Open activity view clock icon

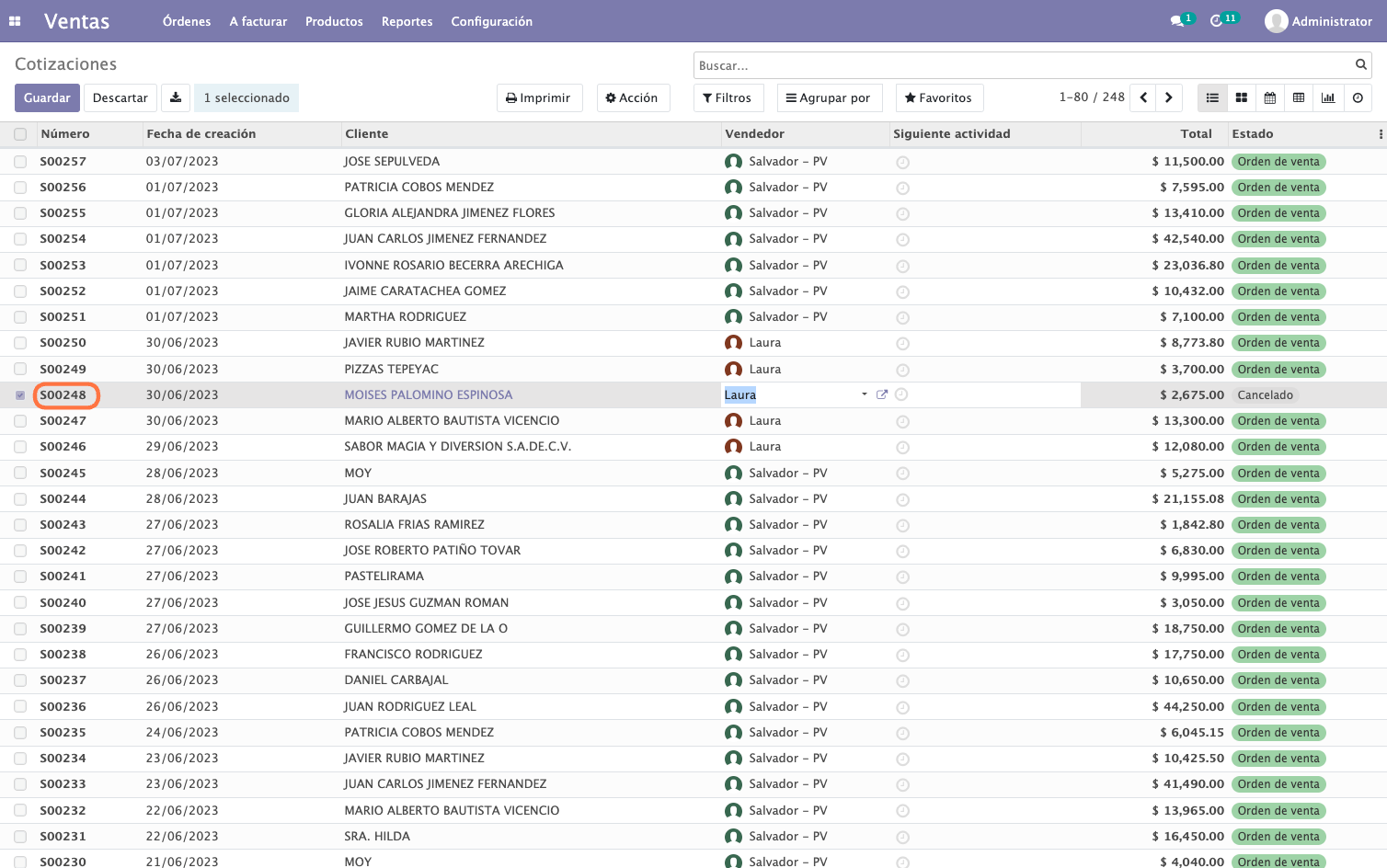pyautogui.click(x=1358, y=97)
